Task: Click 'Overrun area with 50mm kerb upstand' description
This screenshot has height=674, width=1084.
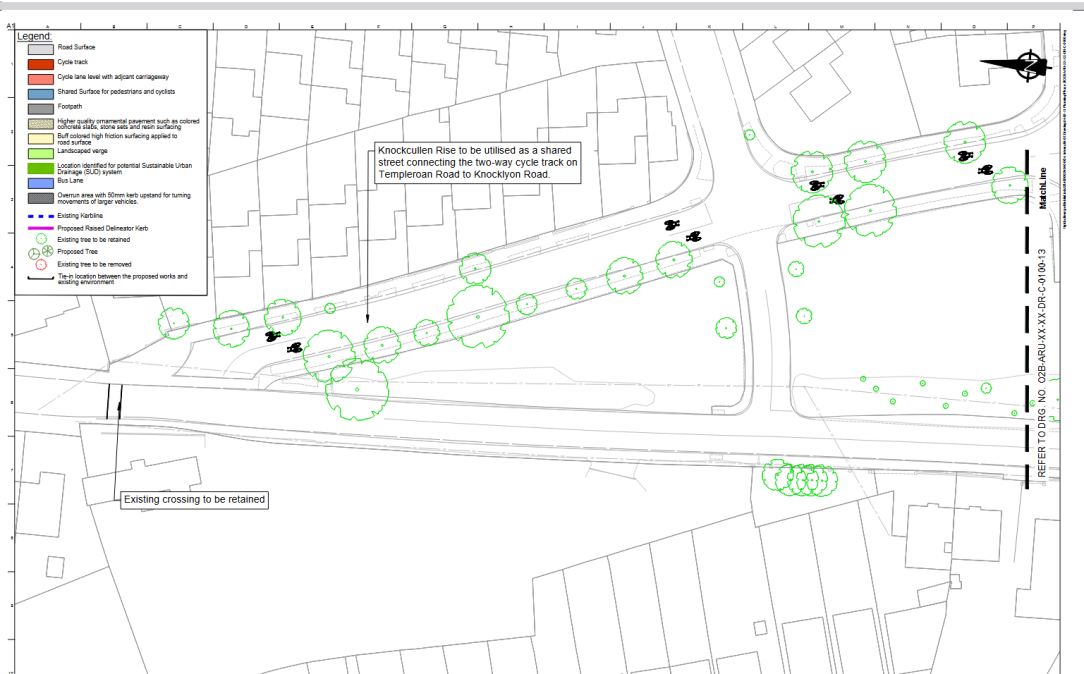Action: [124, 198]
